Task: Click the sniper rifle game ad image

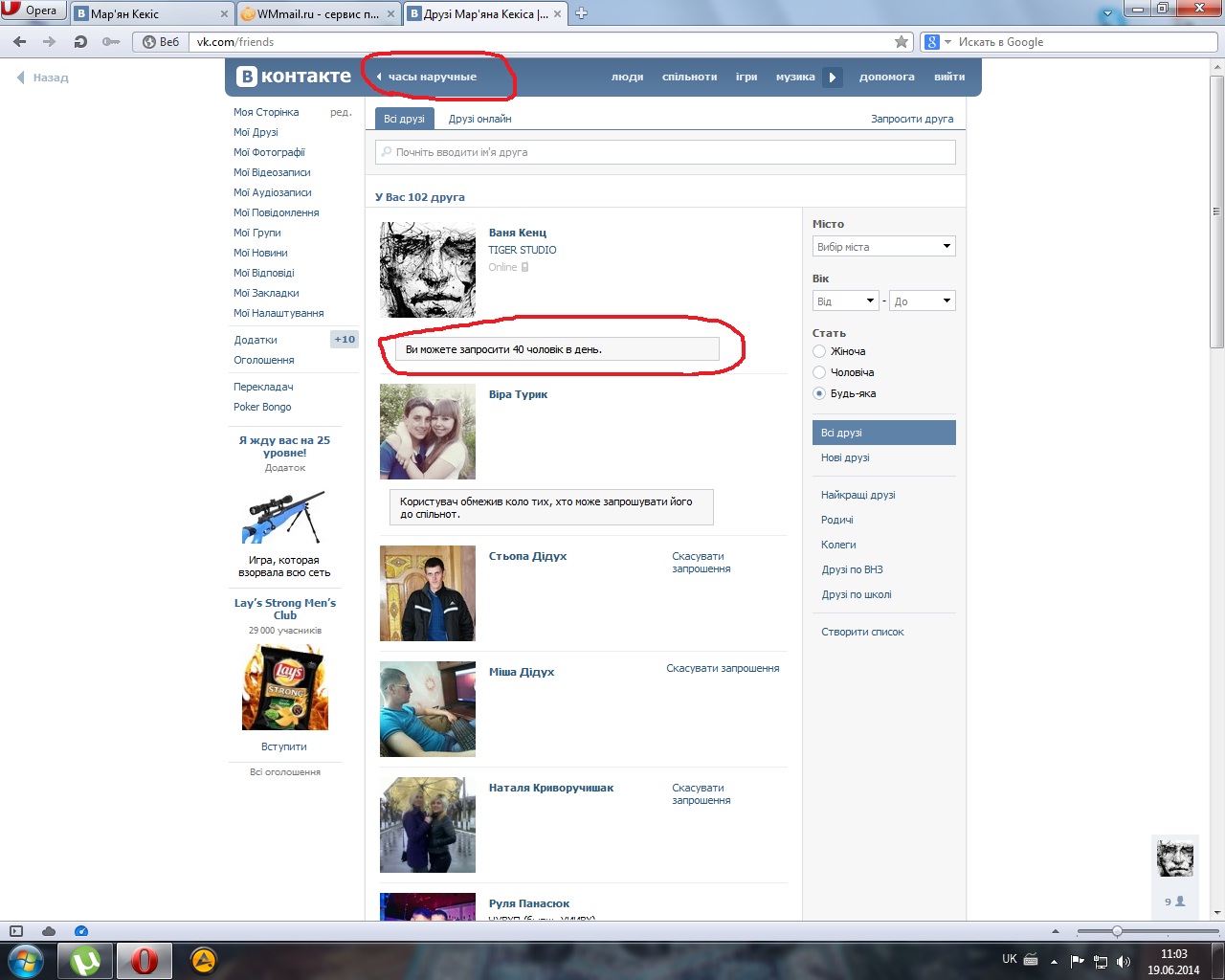Action: (x=284, y=518)
